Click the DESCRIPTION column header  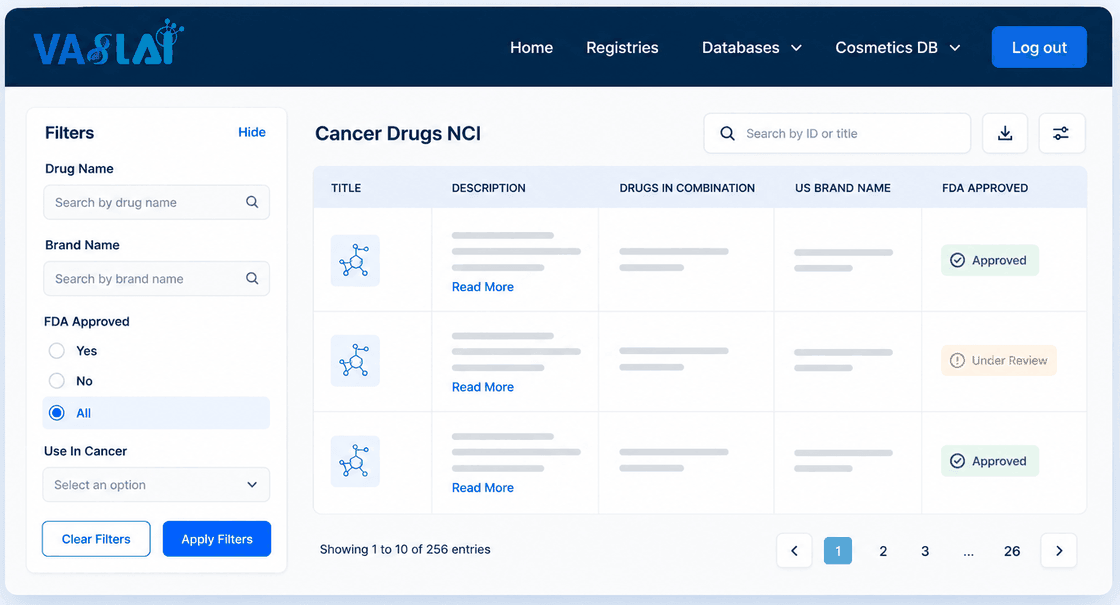coord(489,188)
